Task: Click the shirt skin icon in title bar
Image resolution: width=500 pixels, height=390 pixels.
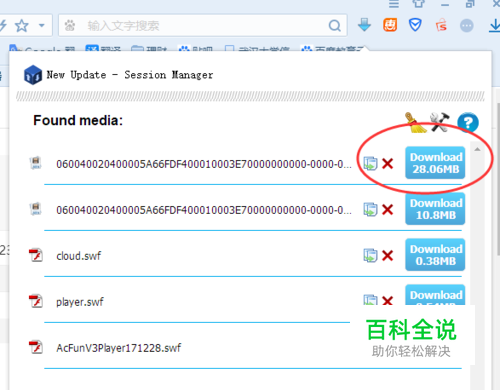Action: [x=419, y=4]
